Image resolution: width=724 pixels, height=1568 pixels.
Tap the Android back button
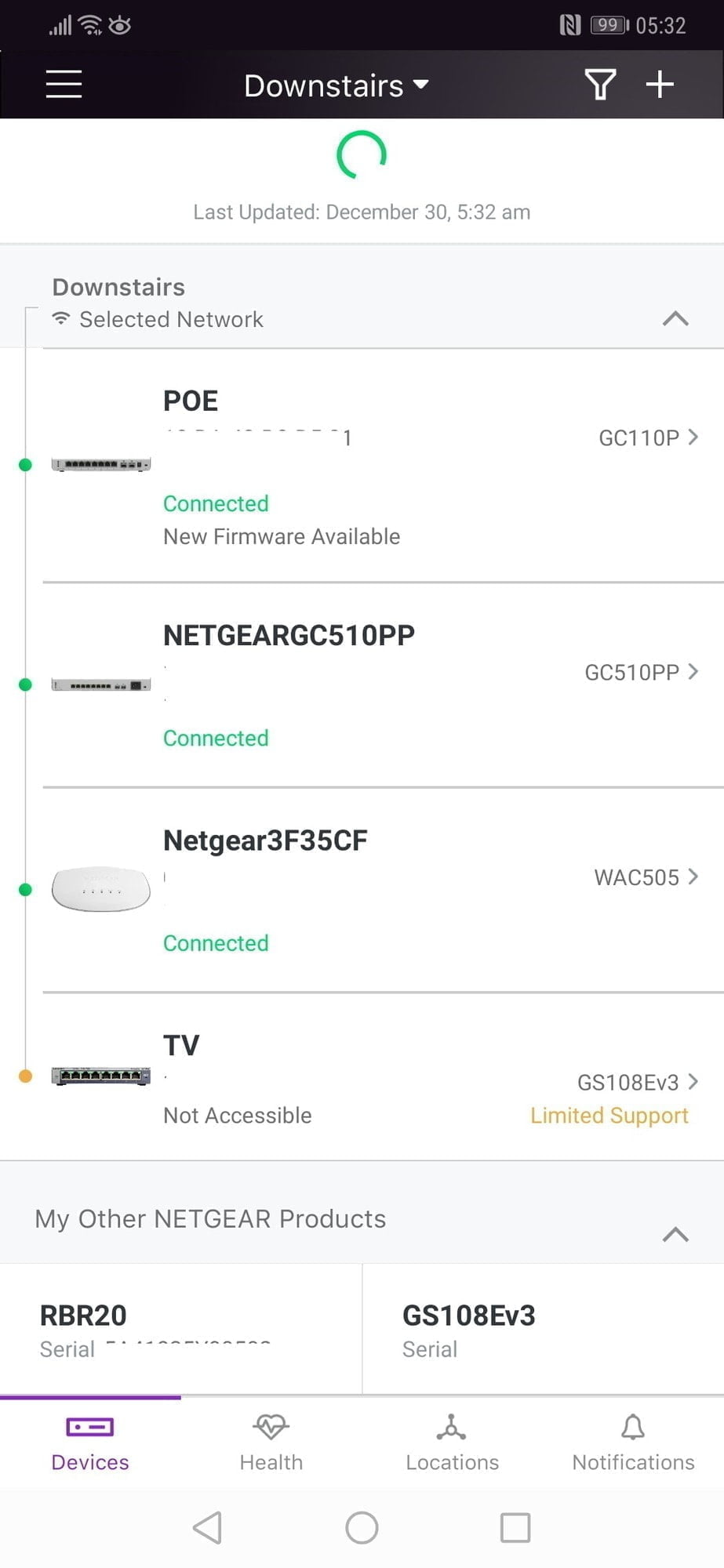point(208,1527)
